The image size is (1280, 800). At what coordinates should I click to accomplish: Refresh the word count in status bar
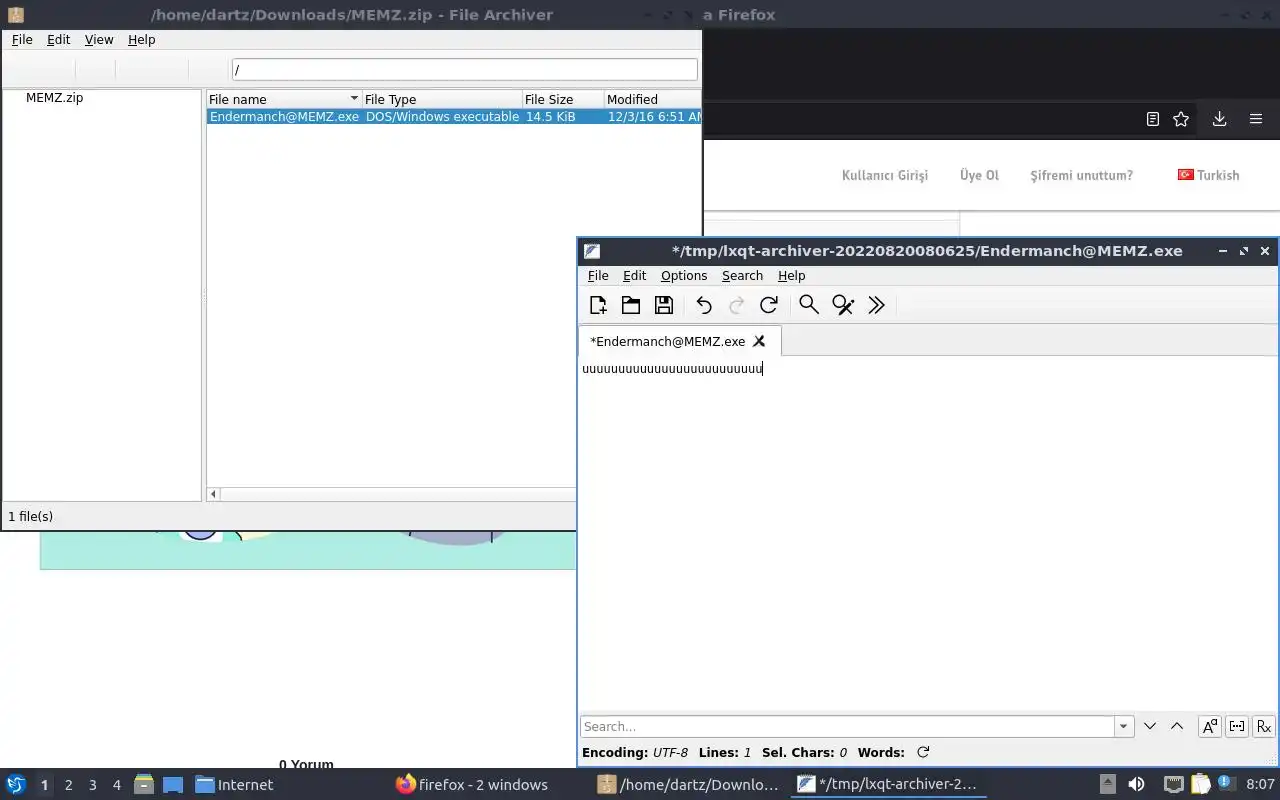click(x=923, y=752)
